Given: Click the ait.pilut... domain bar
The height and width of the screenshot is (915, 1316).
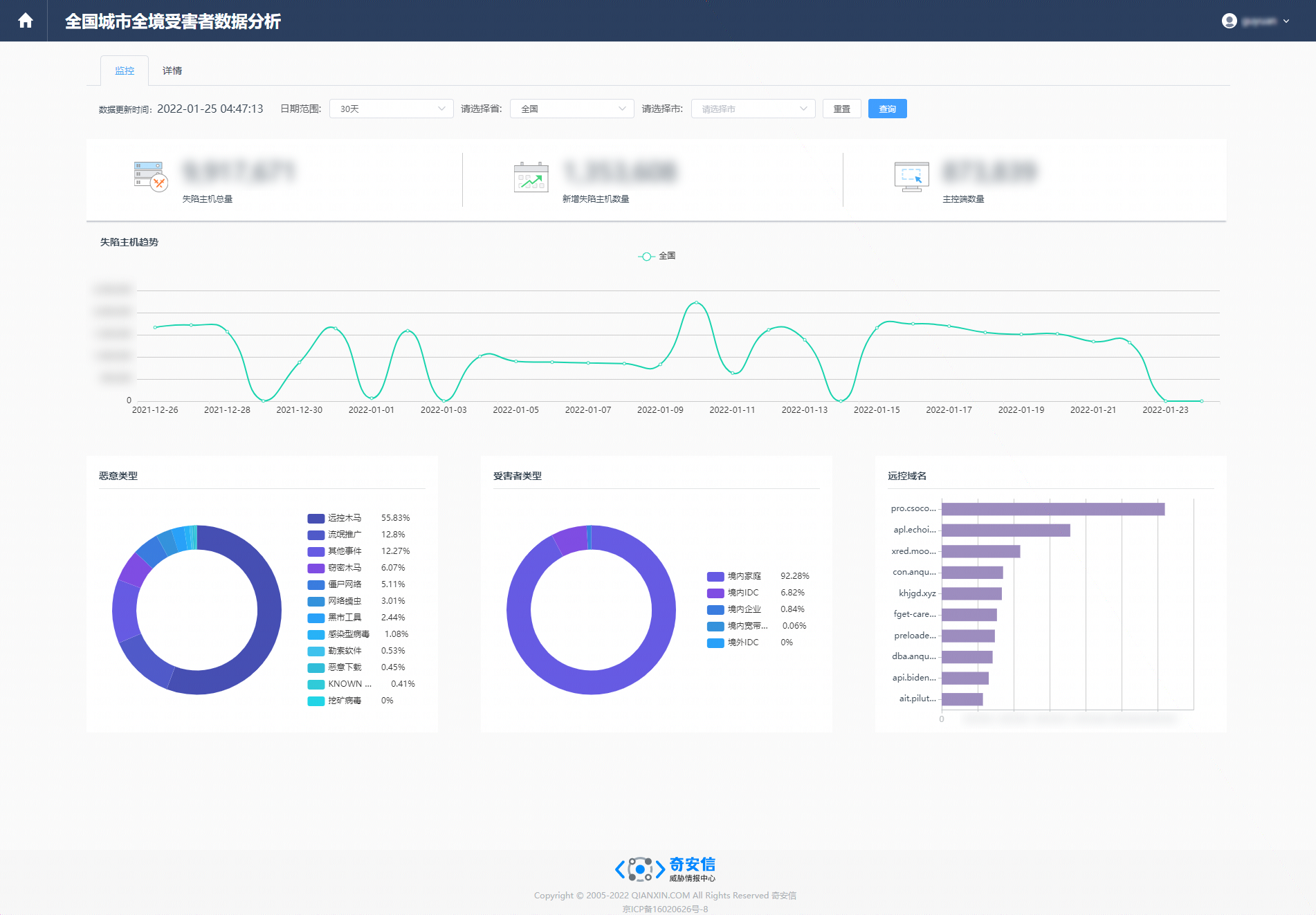Looking at the screenshot, I should point(962,699).
